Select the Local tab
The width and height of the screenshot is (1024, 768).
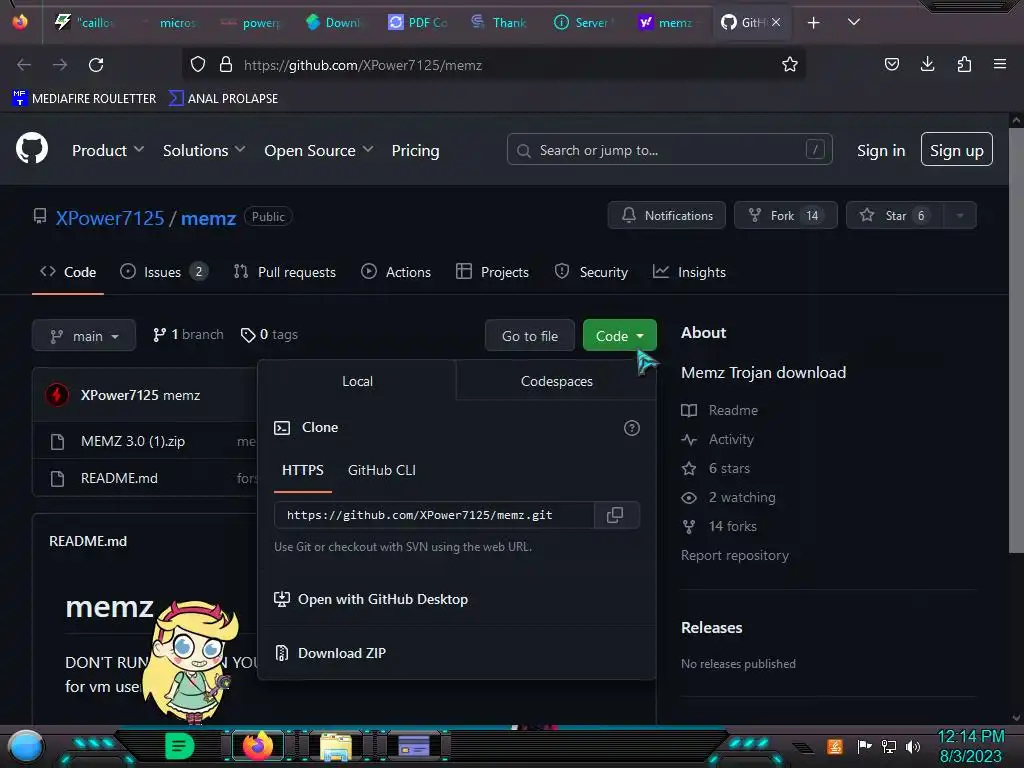pos(357,381)
